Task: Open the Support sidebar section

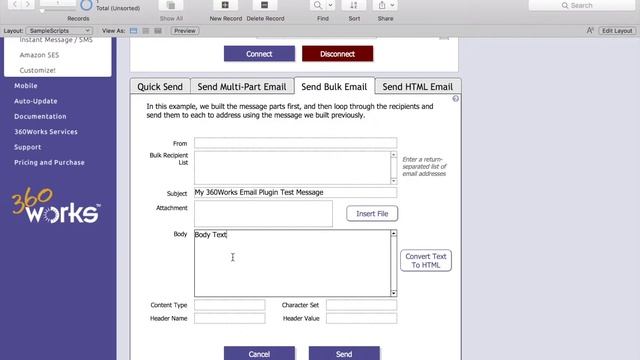Action: point(28,147)
